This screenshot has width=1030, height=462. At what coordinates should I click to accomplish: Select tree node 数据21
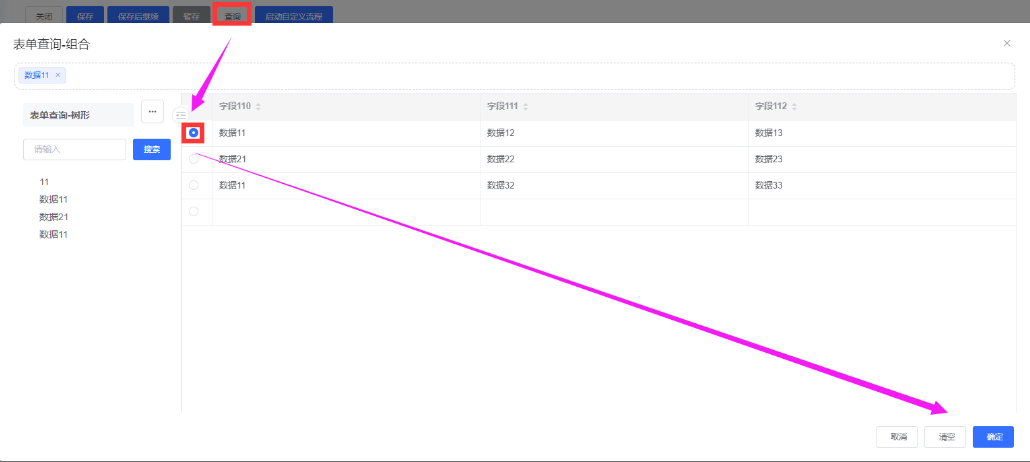[53, 217]
